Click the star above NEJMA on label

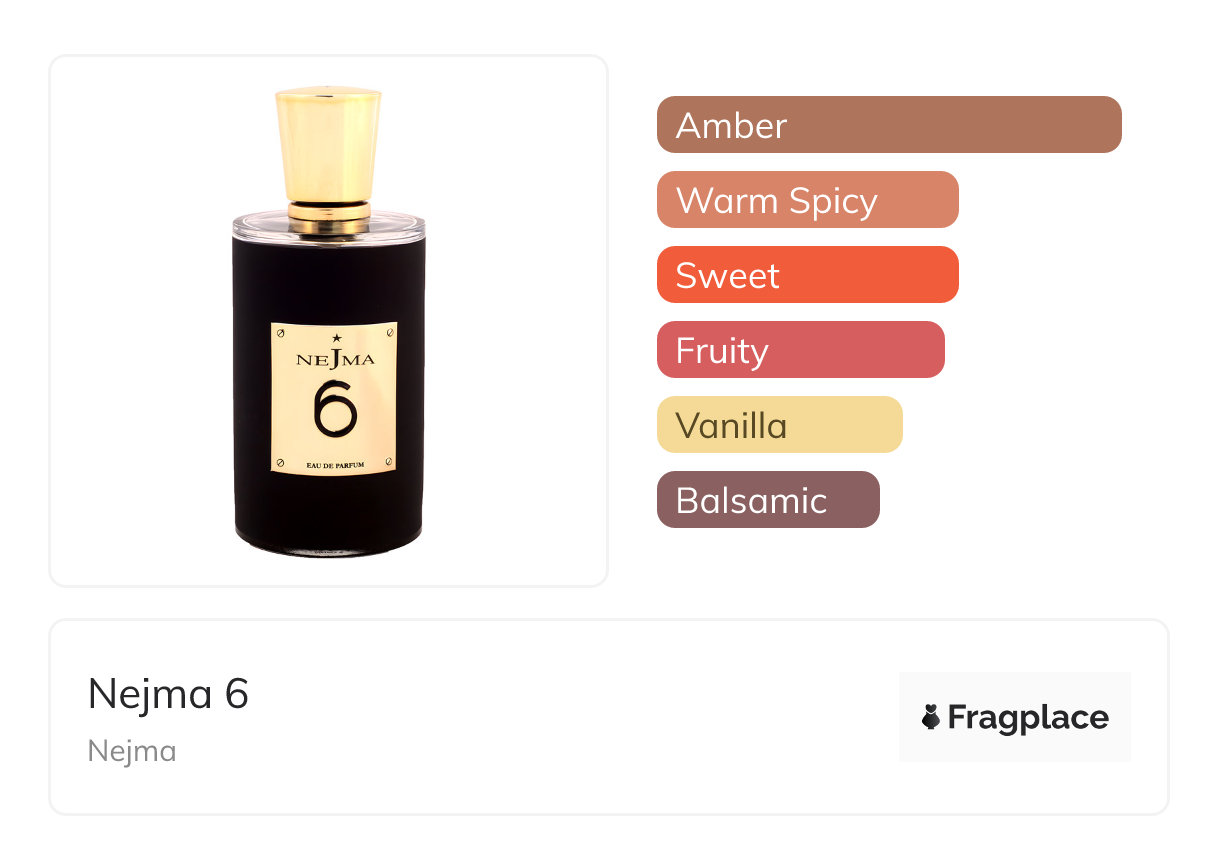(x=336, y=338)
